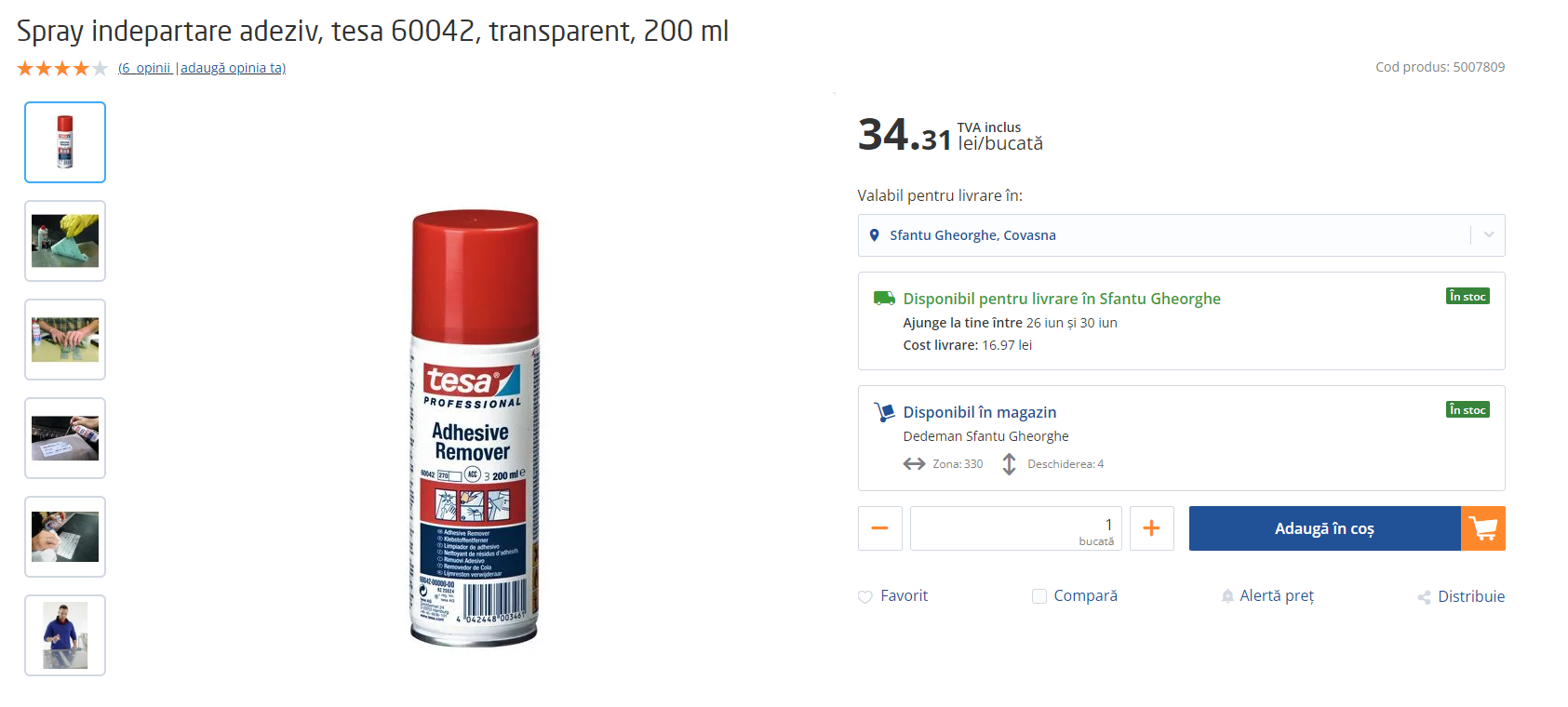Click the Disponibil în magazin heading
Viewport: 1568px width, 707px height.
click(980, 412)
